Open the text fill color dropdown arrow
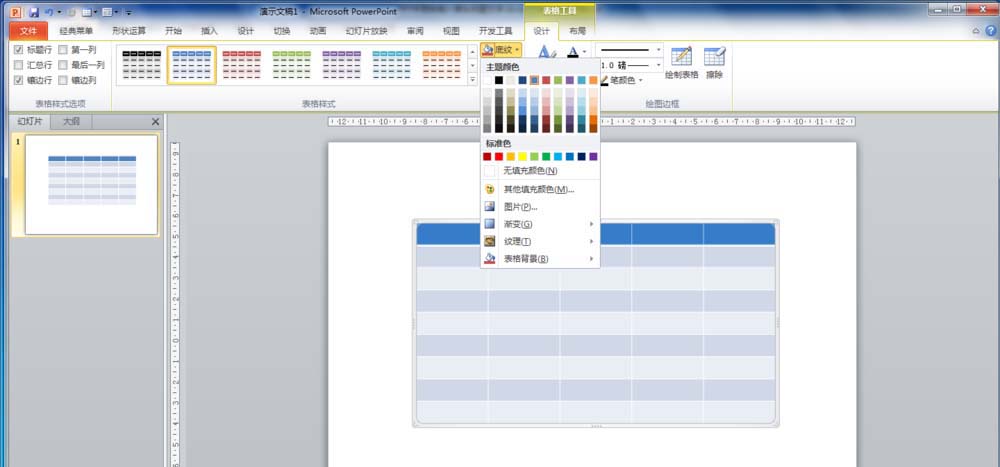Screen dimensions: 1000x467 [x=584, y=51]
